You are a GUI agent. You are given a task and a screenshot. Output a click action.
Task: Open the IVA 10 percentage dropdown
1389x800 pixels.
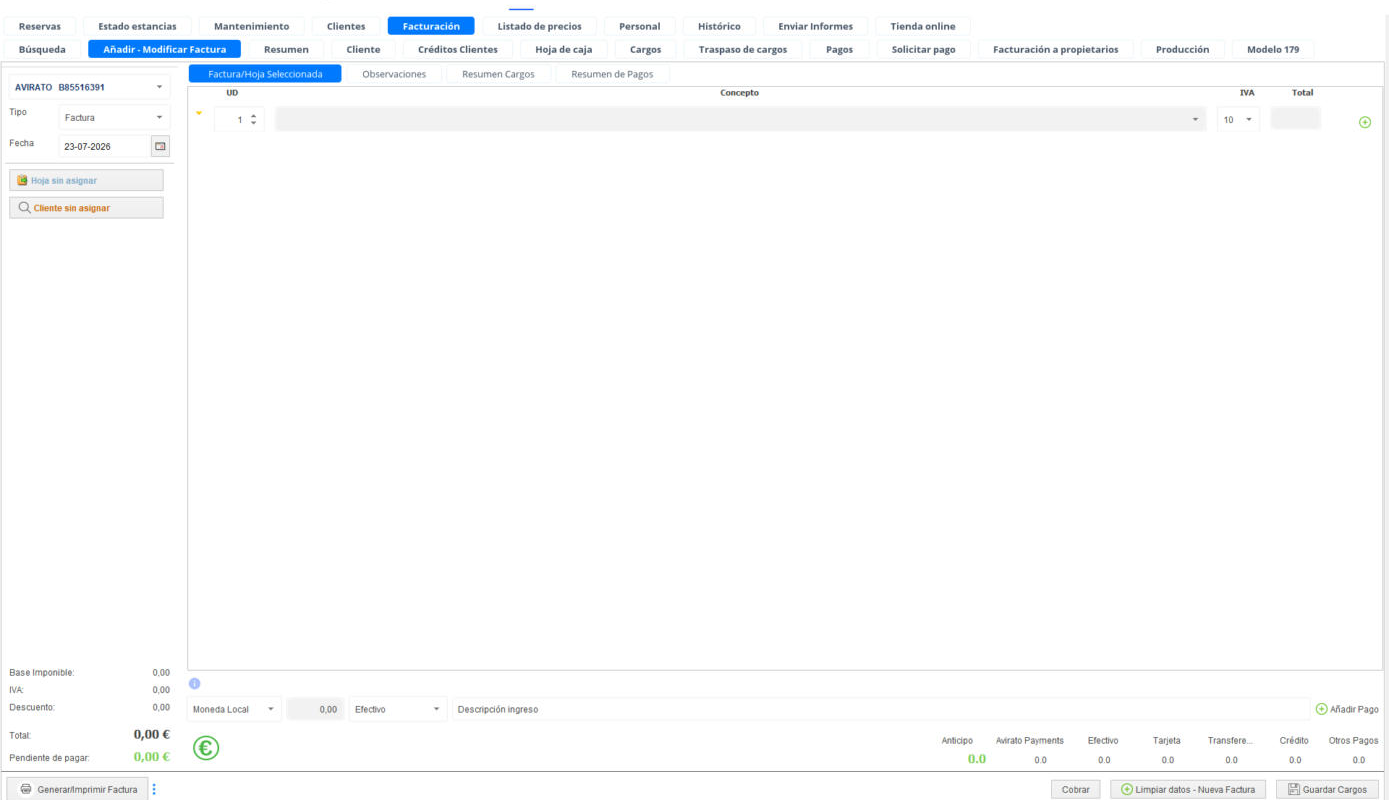pos(1238,120)
